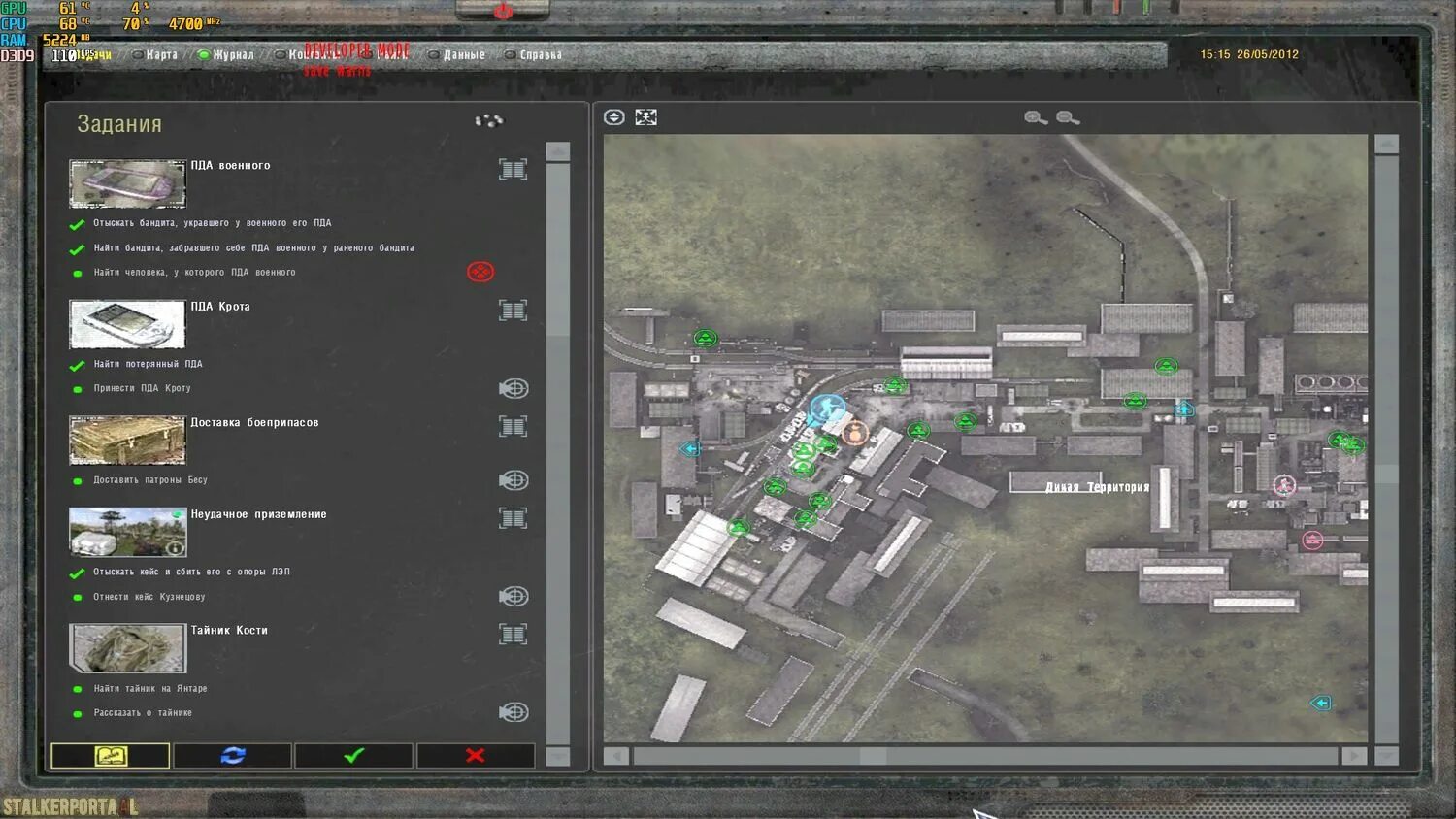
Task: Click the cyan arrow marker in map's bottom-right
Action: click(1320, 703)
